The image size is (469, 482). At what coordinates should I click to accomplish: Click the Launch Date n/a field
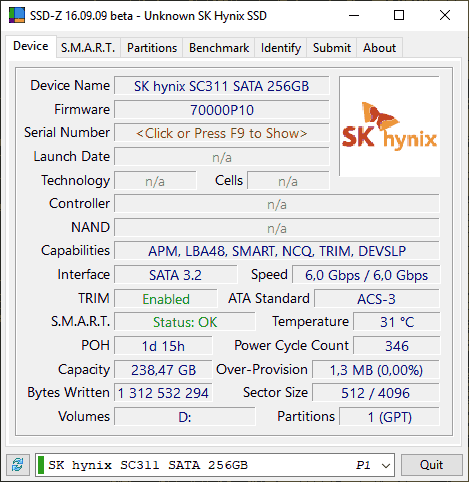[222, 157]
